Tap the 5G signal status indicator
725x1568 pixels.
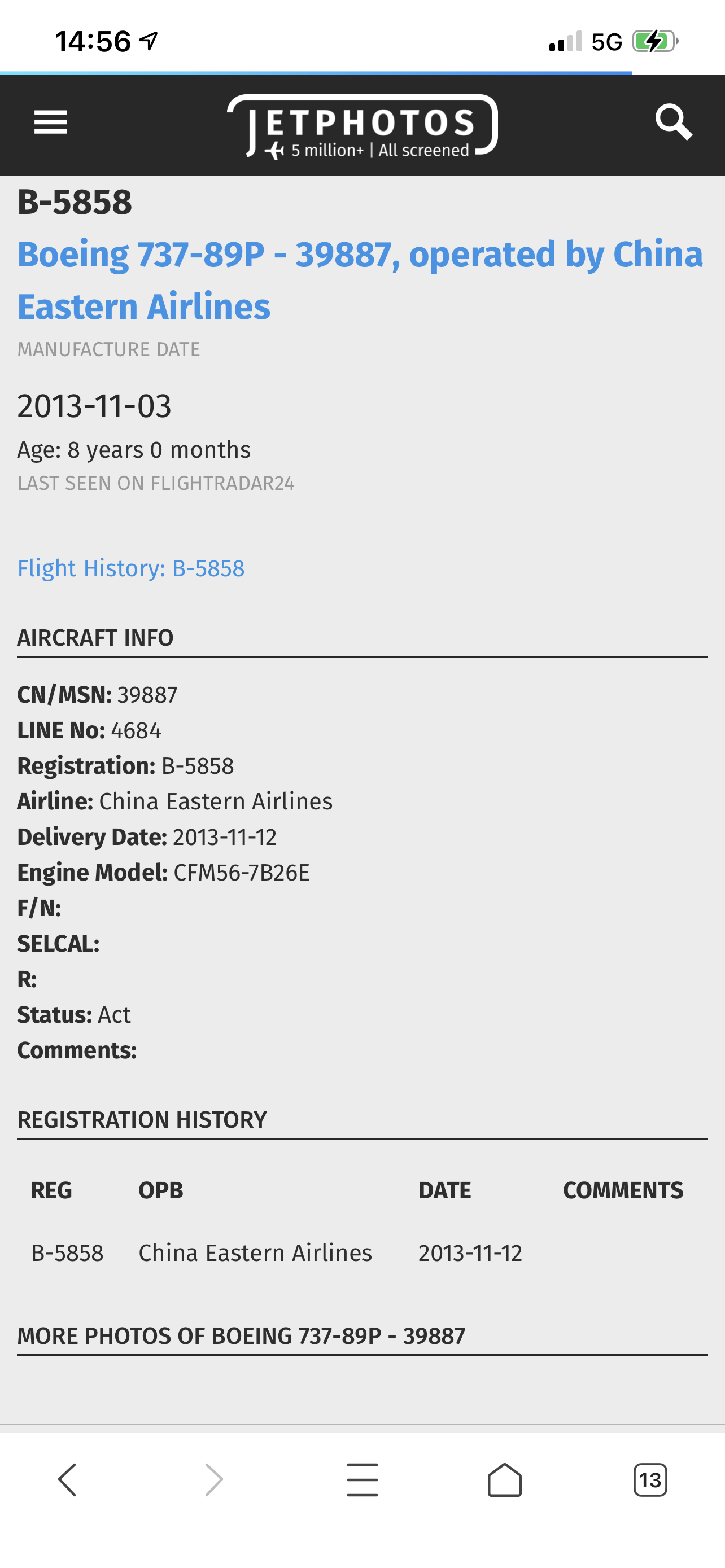[606, 42]
